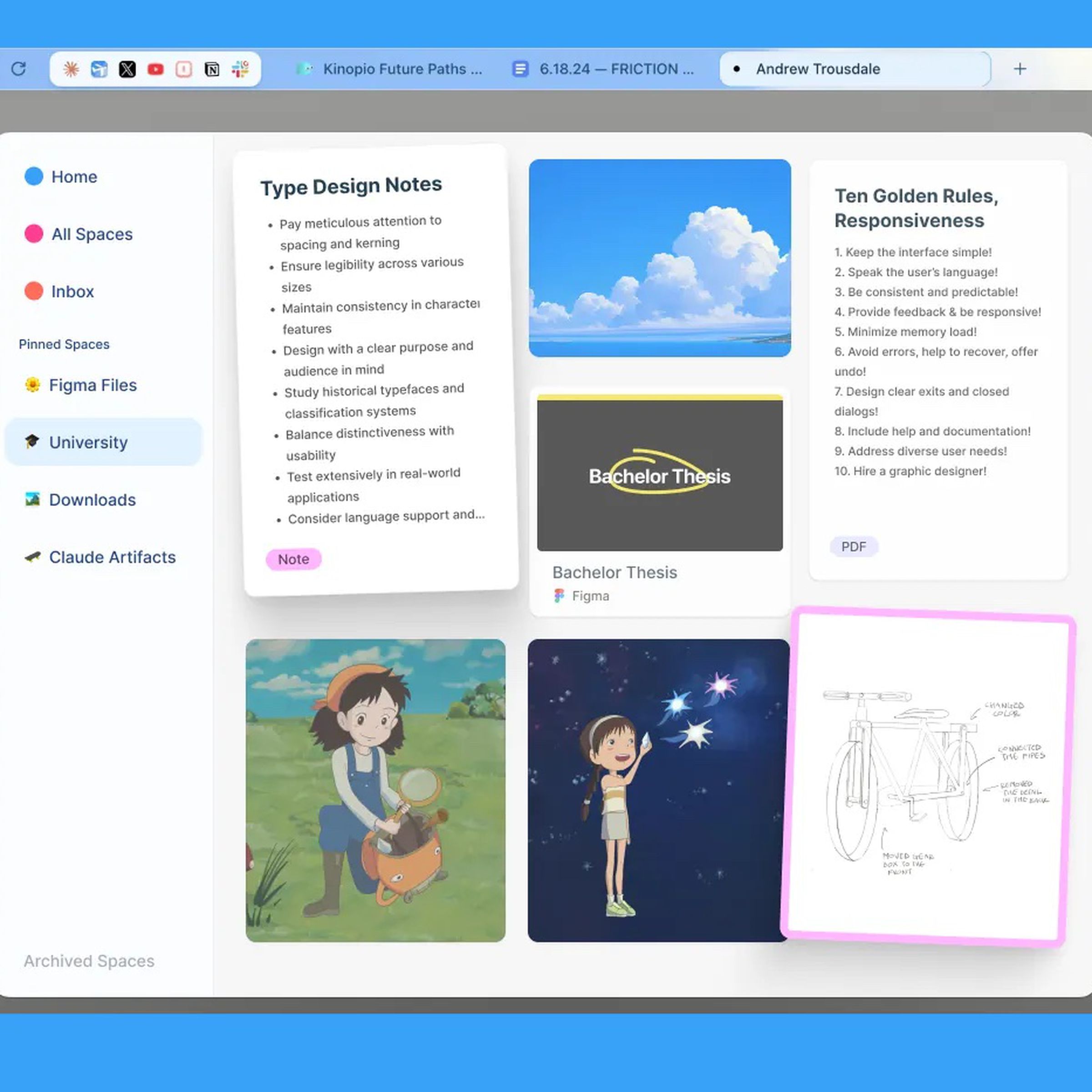Open the pink exclamation pinned tab
The image size is (1092, 1092).
(184, 69)
